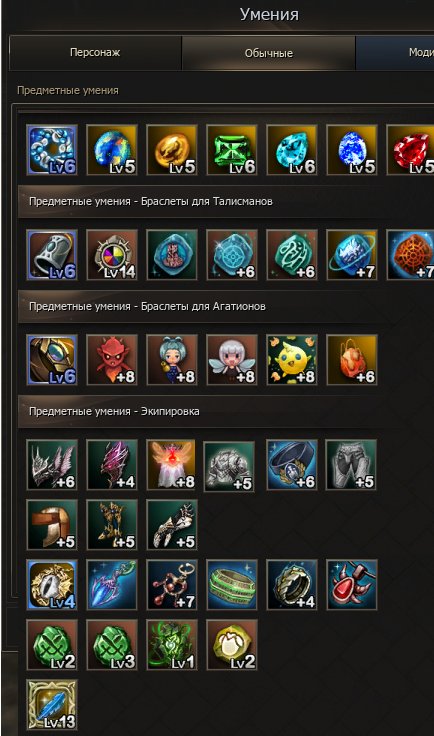Select the color wheel talisman Lv14 icon
The width and height of the screenshot is (434, 736).
(112, 255)
